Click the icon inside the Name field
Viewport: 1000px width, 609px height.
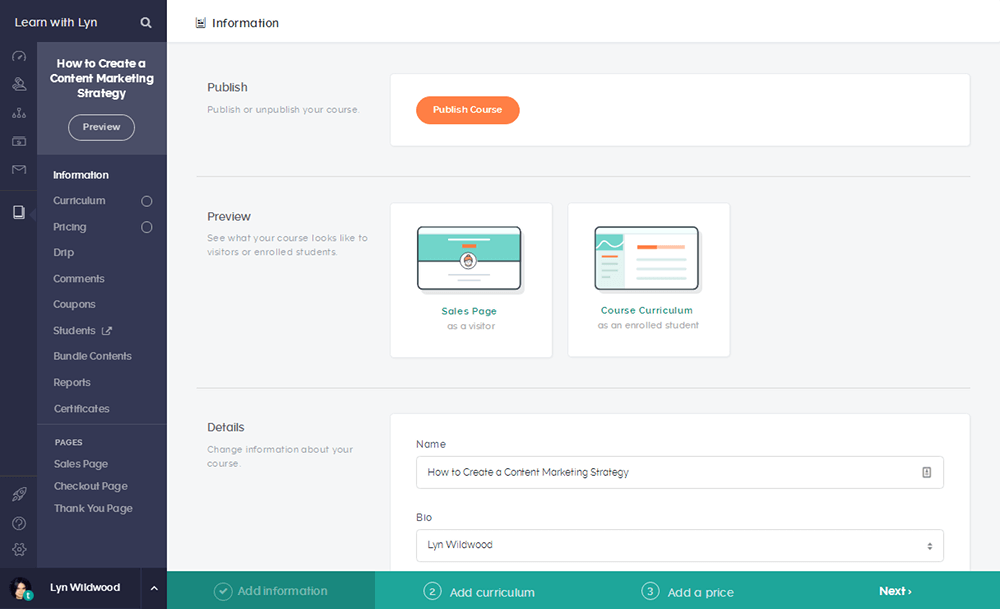point(927,472)
